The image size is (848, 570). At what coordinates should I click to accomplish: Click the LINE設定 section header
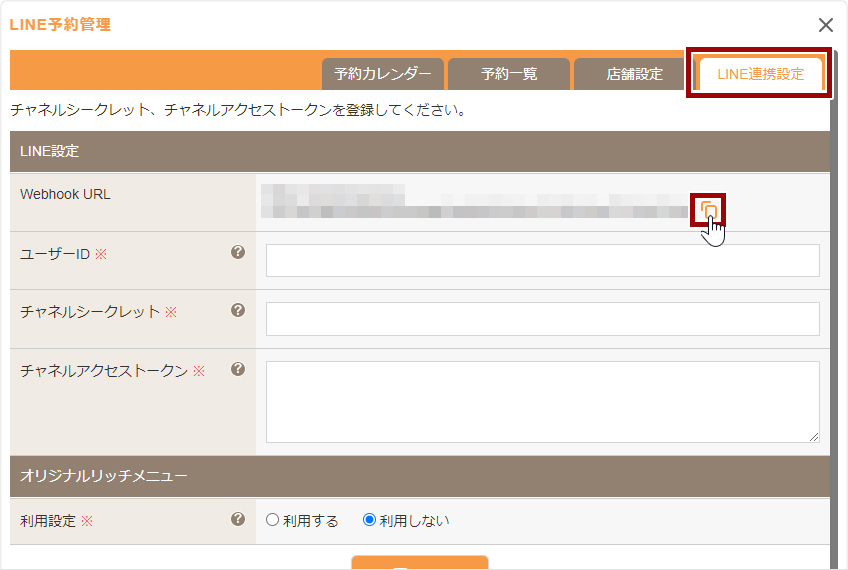click(x=420, y=151)
